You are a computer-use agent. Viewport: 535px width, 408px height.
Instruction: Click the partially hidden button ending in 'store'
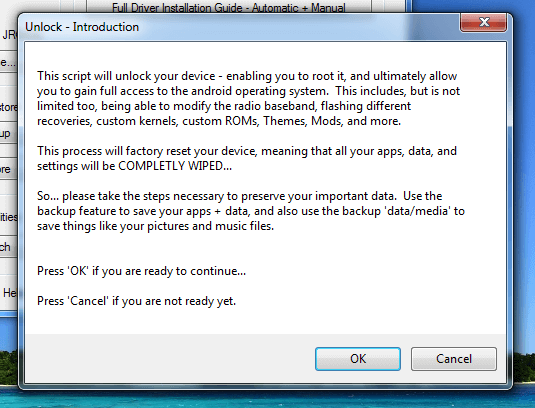9,107
